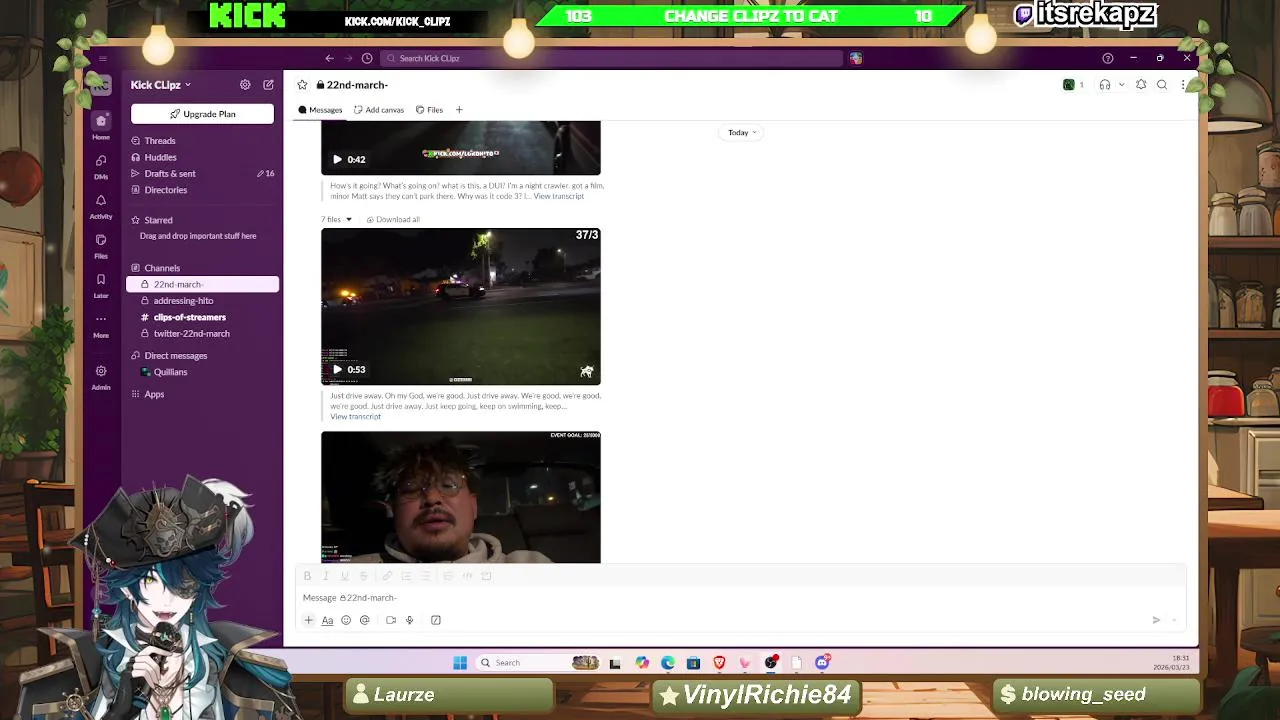Open channel notification bell settings

point(1141,85)
